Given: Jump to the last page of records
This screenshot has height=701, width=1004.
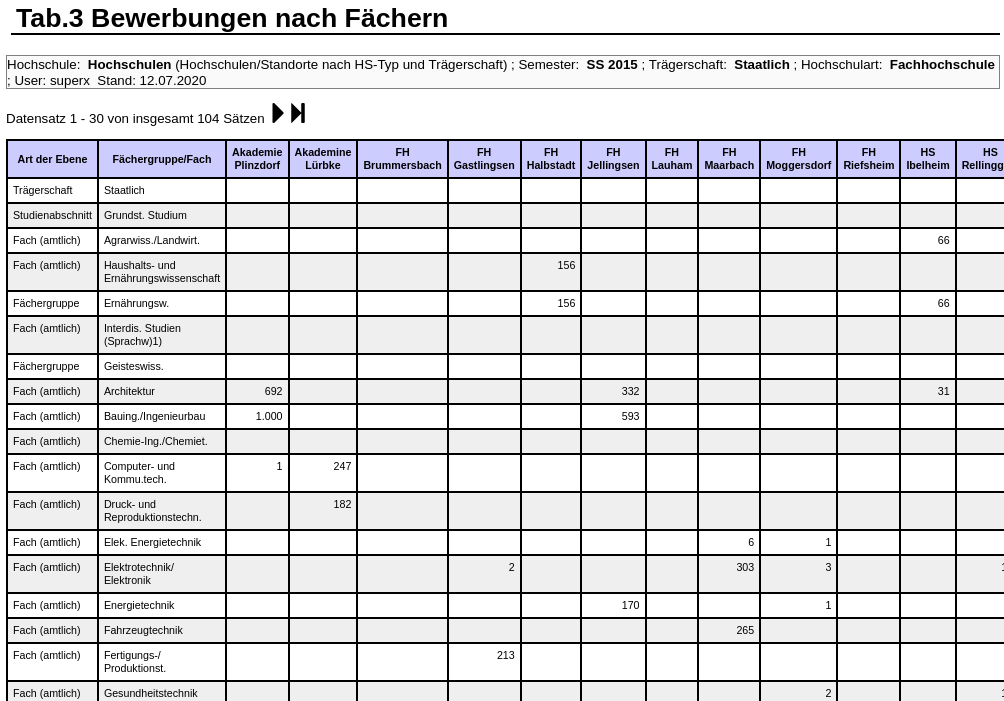Looking at the screenshot, I should 298,114.
